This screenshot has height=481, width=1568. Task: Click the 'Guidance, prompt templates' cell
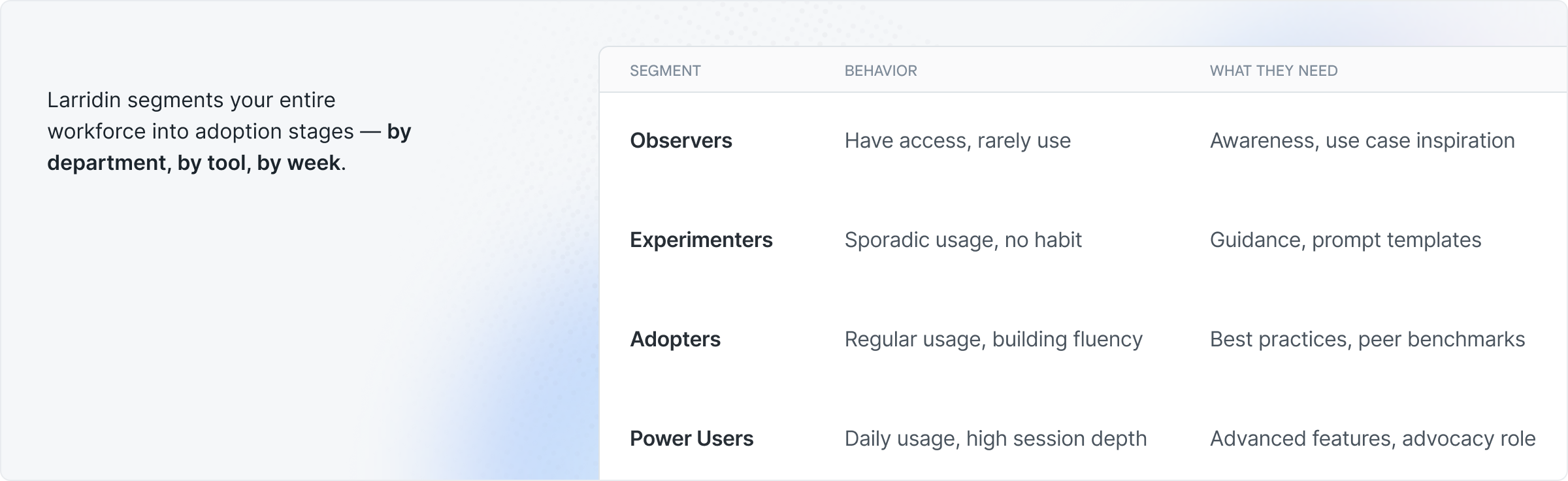pos(1345,240)
